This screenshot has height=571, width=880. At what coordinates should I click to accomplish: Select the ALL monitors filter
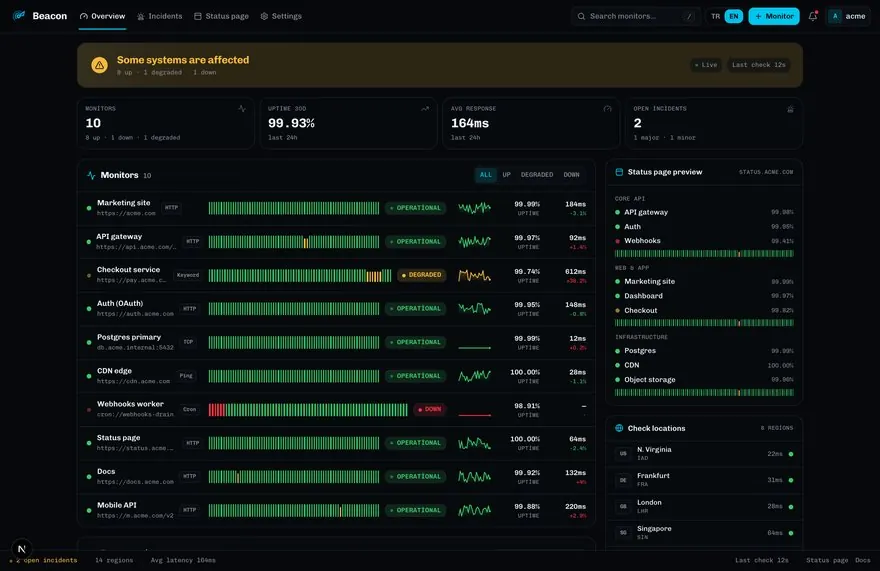click(x=485, y=175)
